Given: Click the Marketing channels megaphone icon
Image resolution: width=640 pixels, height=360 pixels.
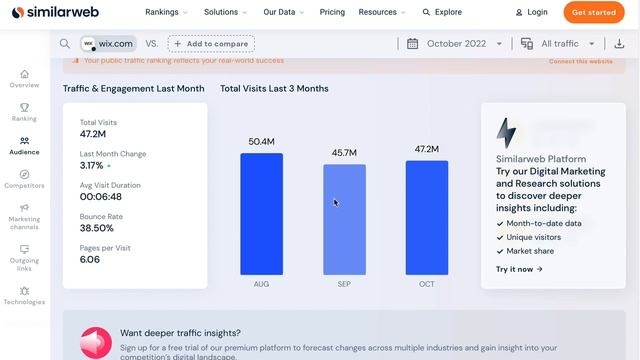Looking at the screenshot, I should (x=24, y=208).
